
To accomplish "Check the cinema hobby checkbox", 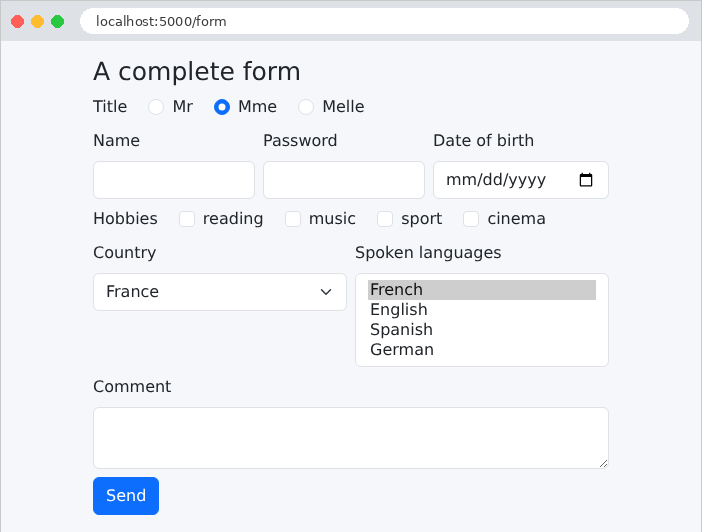I will (471, 219).
